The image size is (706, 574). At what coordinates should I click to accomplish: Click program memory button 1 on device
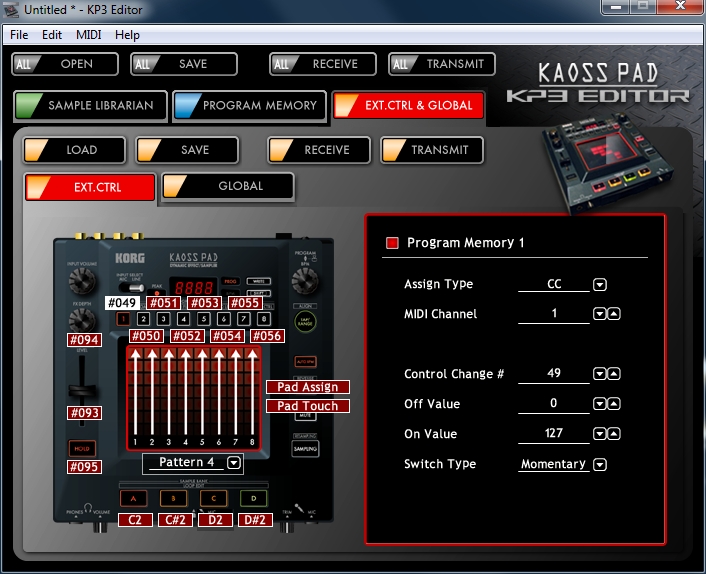123,319
